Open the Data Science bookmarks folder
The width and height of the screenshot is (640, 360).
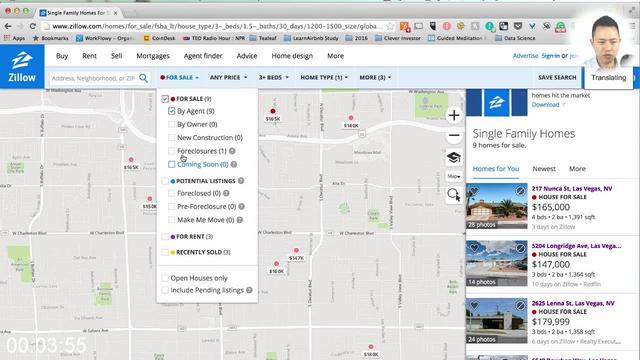tap(515, 38)
